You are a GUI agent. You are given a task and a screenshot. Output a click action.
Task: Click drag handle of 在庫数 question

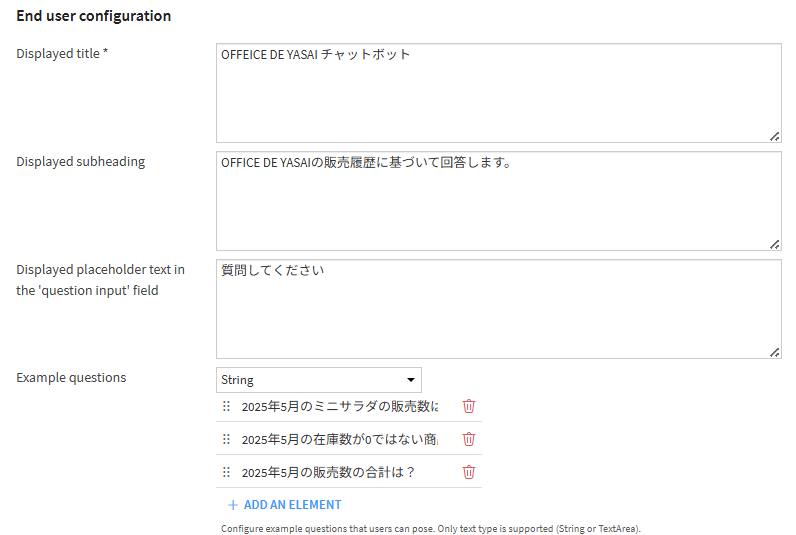coord(226,439)
